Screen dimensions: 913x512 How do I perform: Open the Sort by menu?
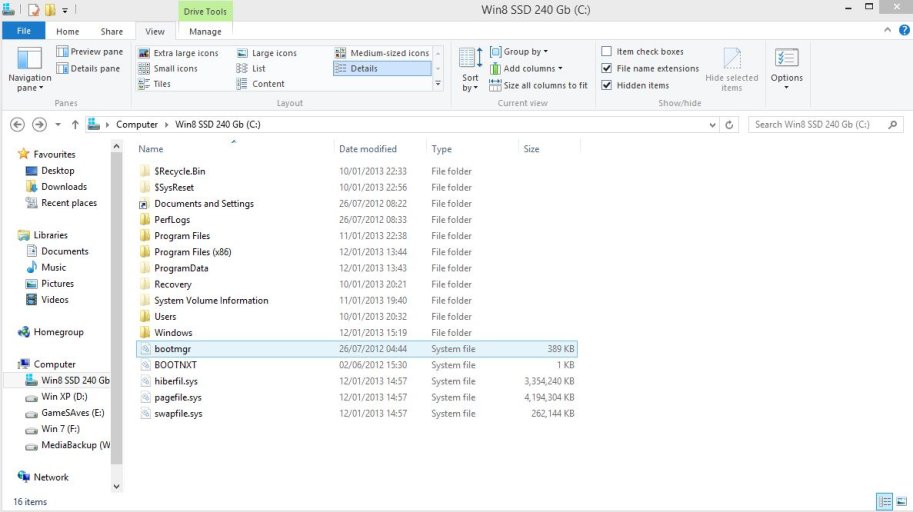pyautogui.click(x=470, y=69)
